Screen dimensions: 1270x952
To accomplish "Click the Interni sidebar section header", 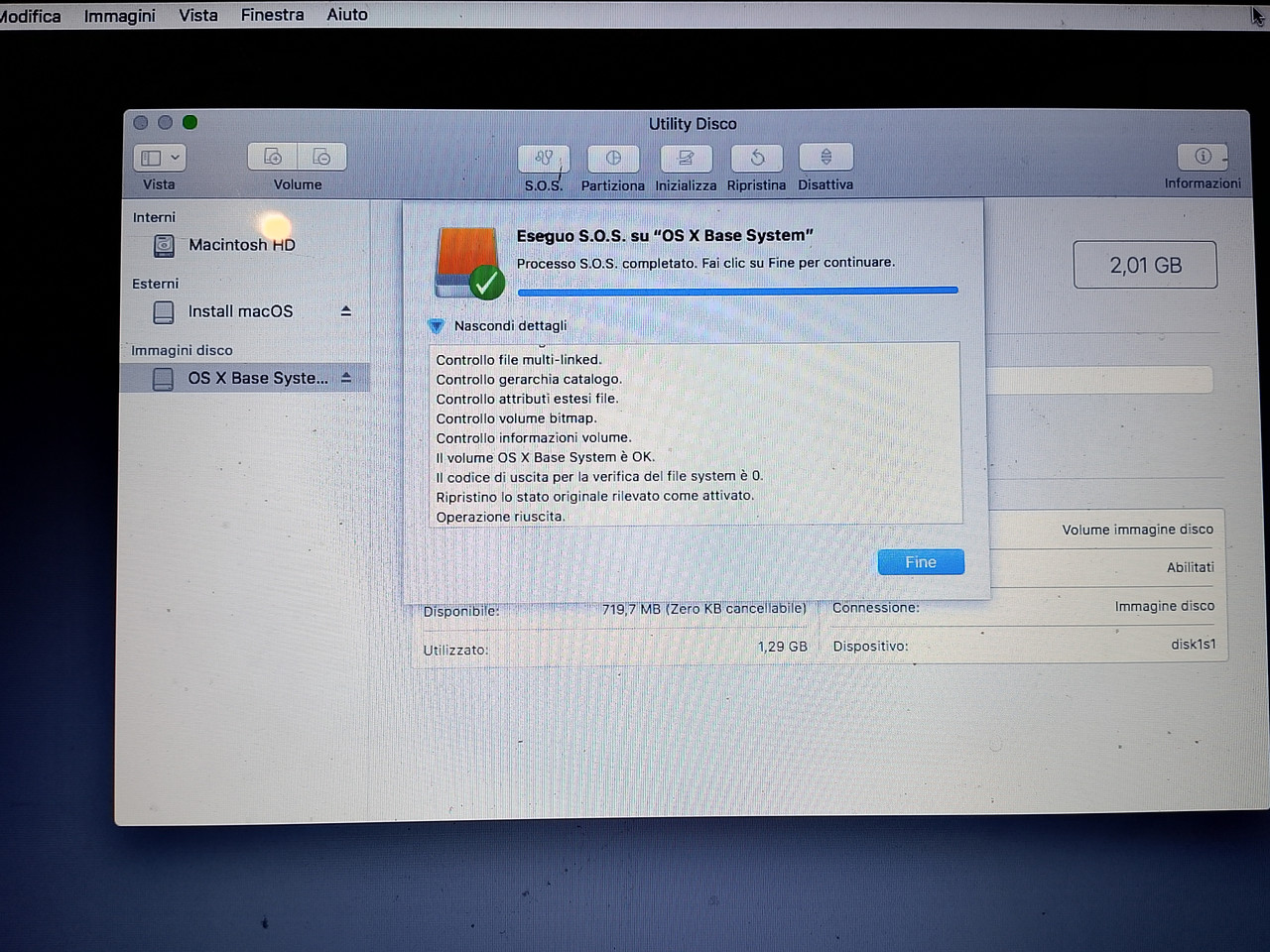I will [x=154, y=217].
